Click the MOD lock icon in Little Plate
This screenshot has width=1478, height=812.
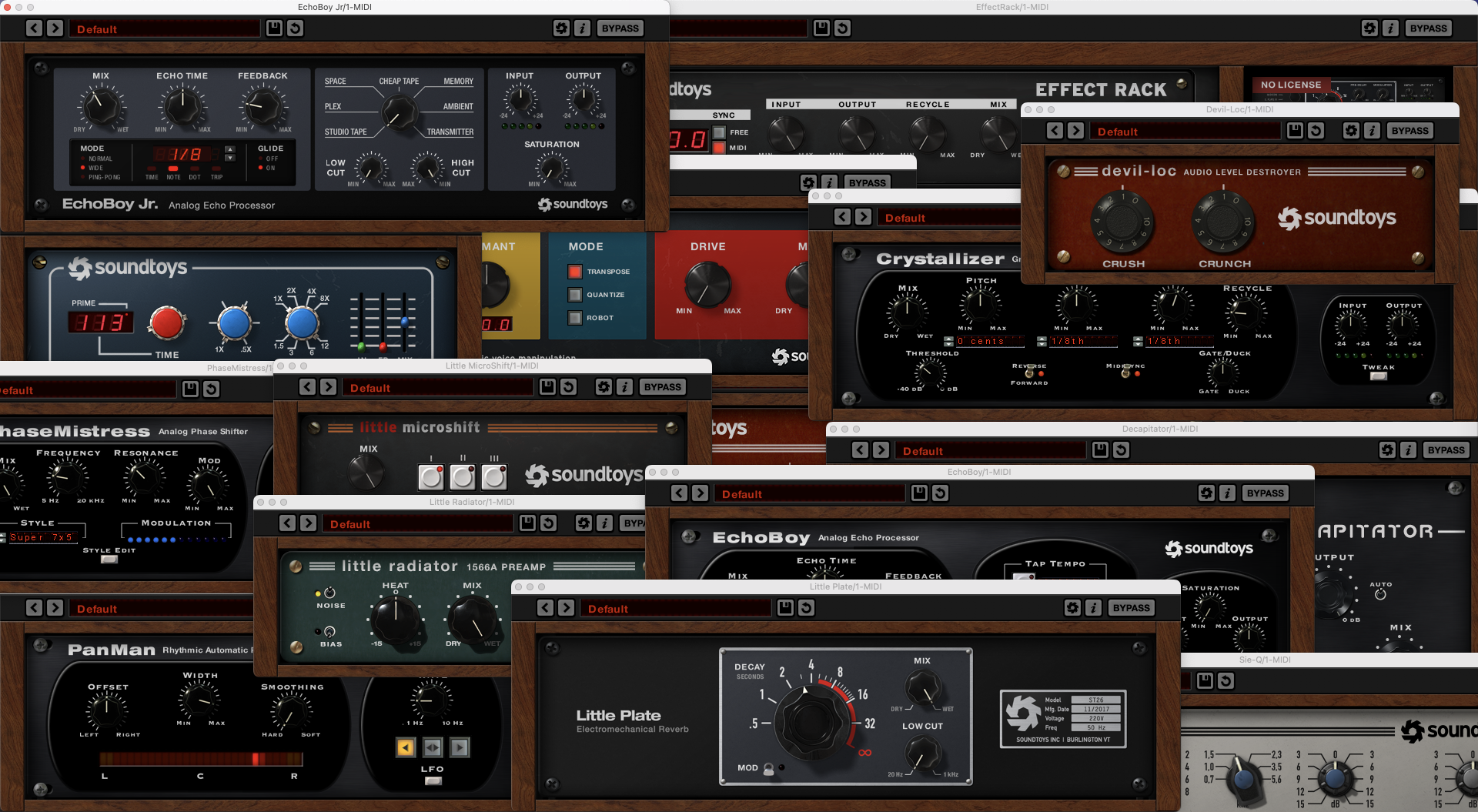pyautogui.click(x=769, y=767)
